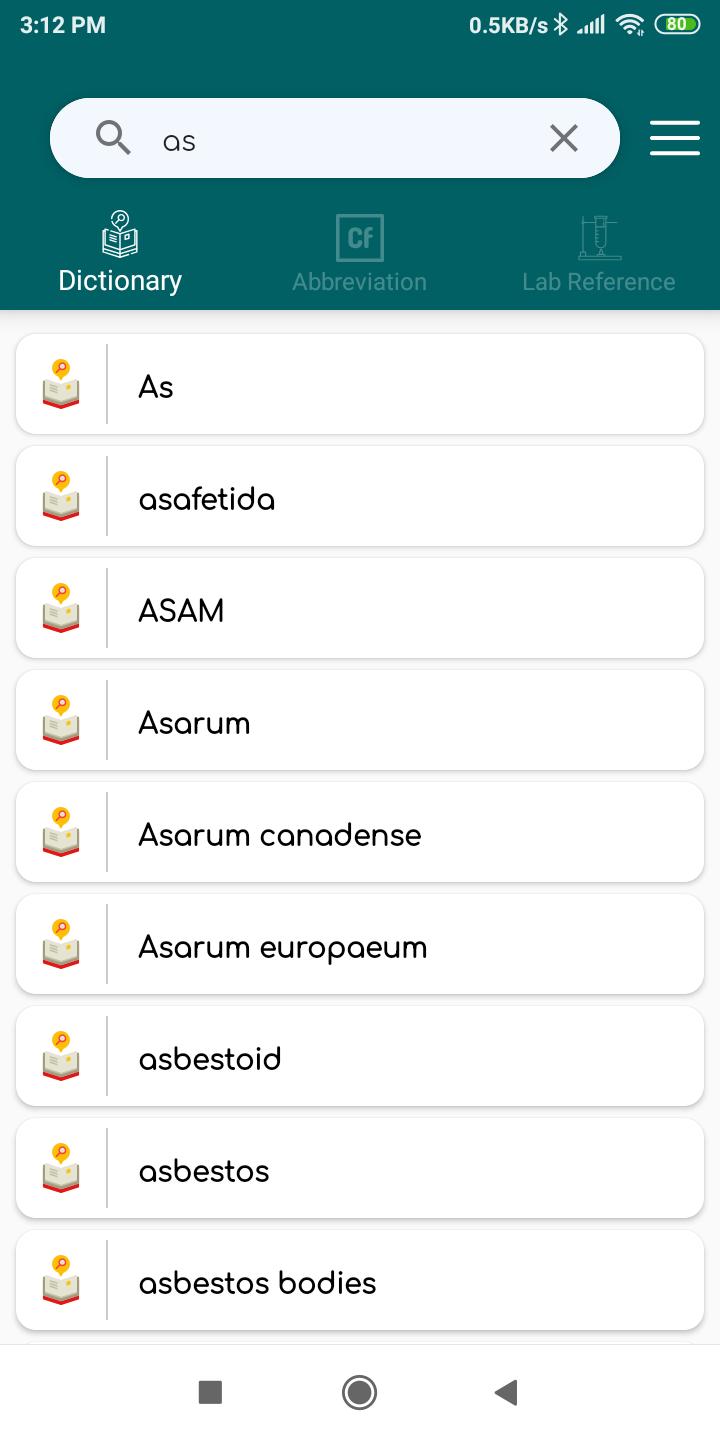Viewport: 720px width, 1440px height.
Task: Open the 'ASAM' dictionary entry
Action: [x=360, y=608]
